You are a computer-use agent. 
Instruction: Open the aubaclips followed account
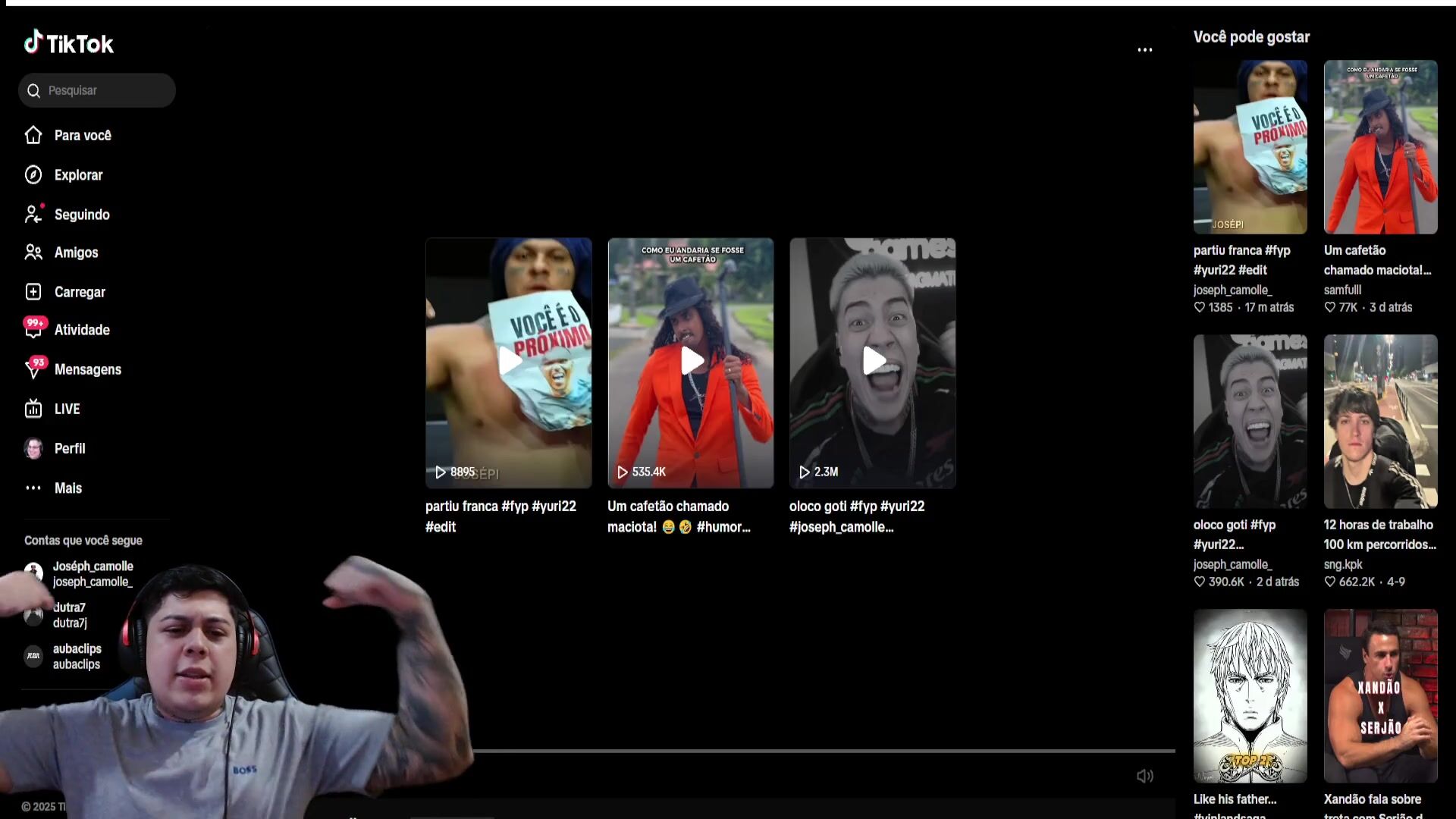[77, 656]
